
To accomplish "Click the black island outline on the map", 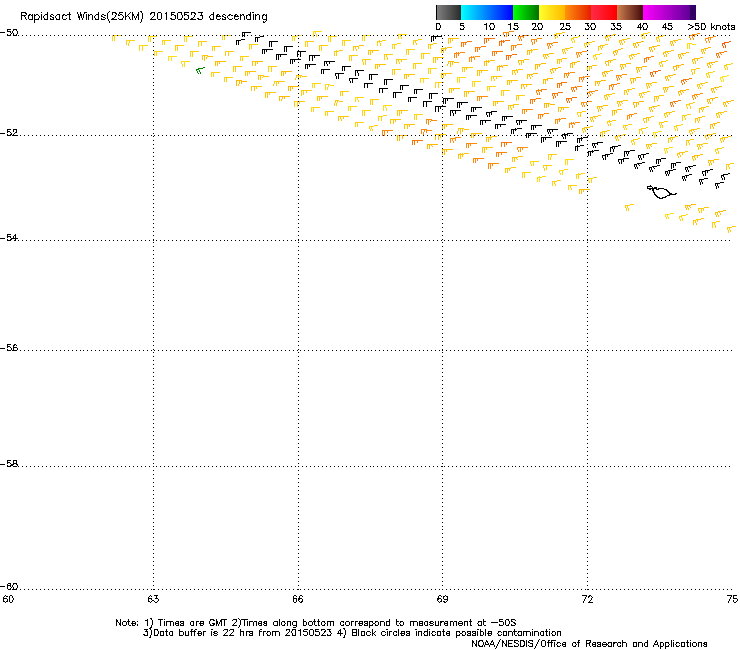I will (661, 192).
